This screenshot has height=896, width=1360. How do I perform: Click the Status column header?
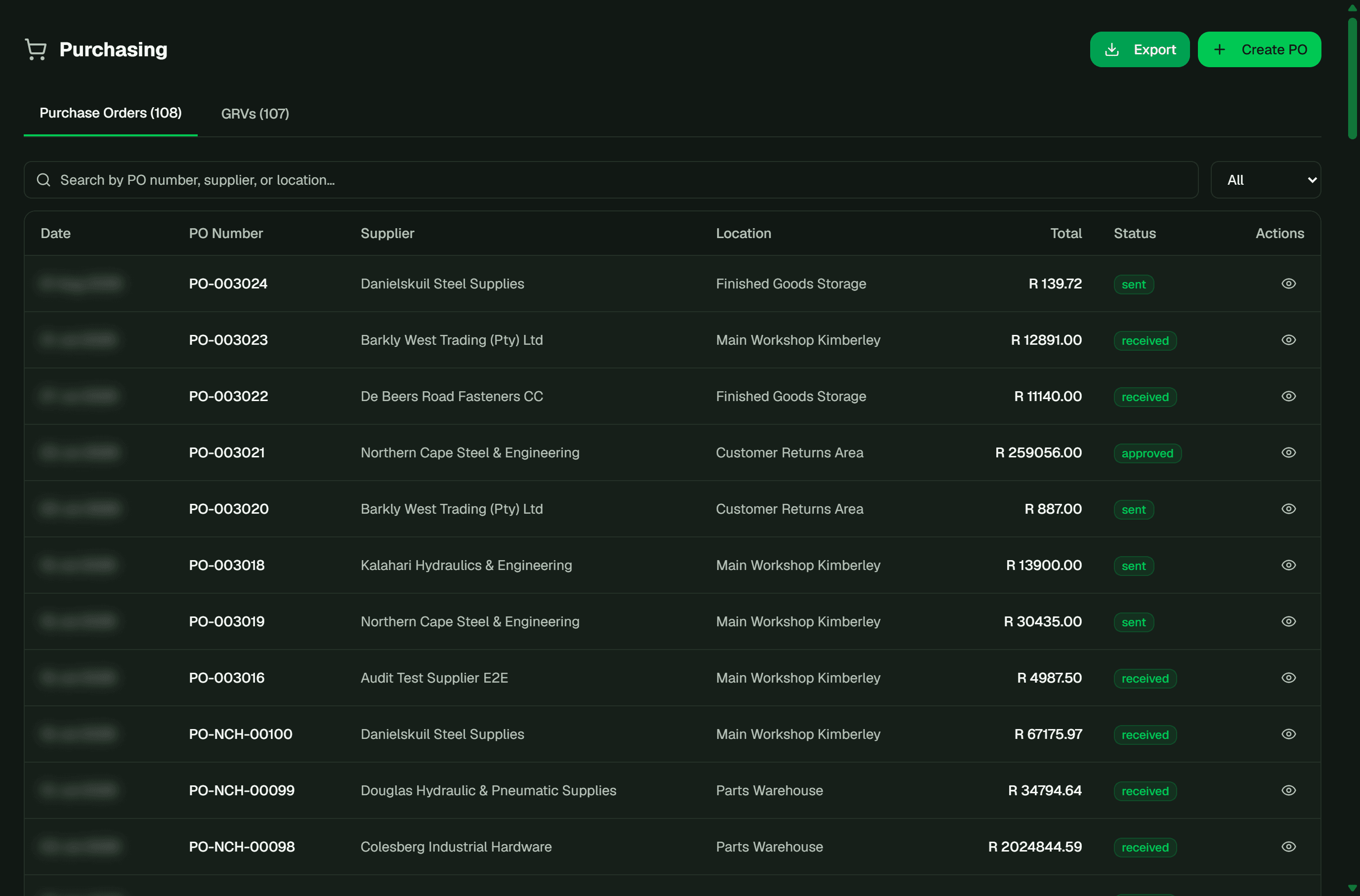(1134, 233)
